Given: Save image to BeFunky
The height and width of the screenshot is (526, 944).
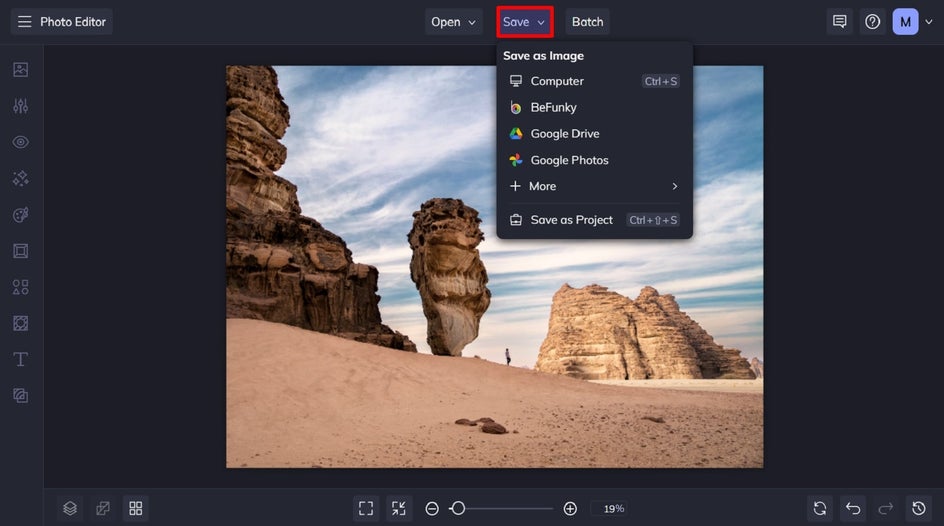Looking at the screenshot, I should coord(594,108).
